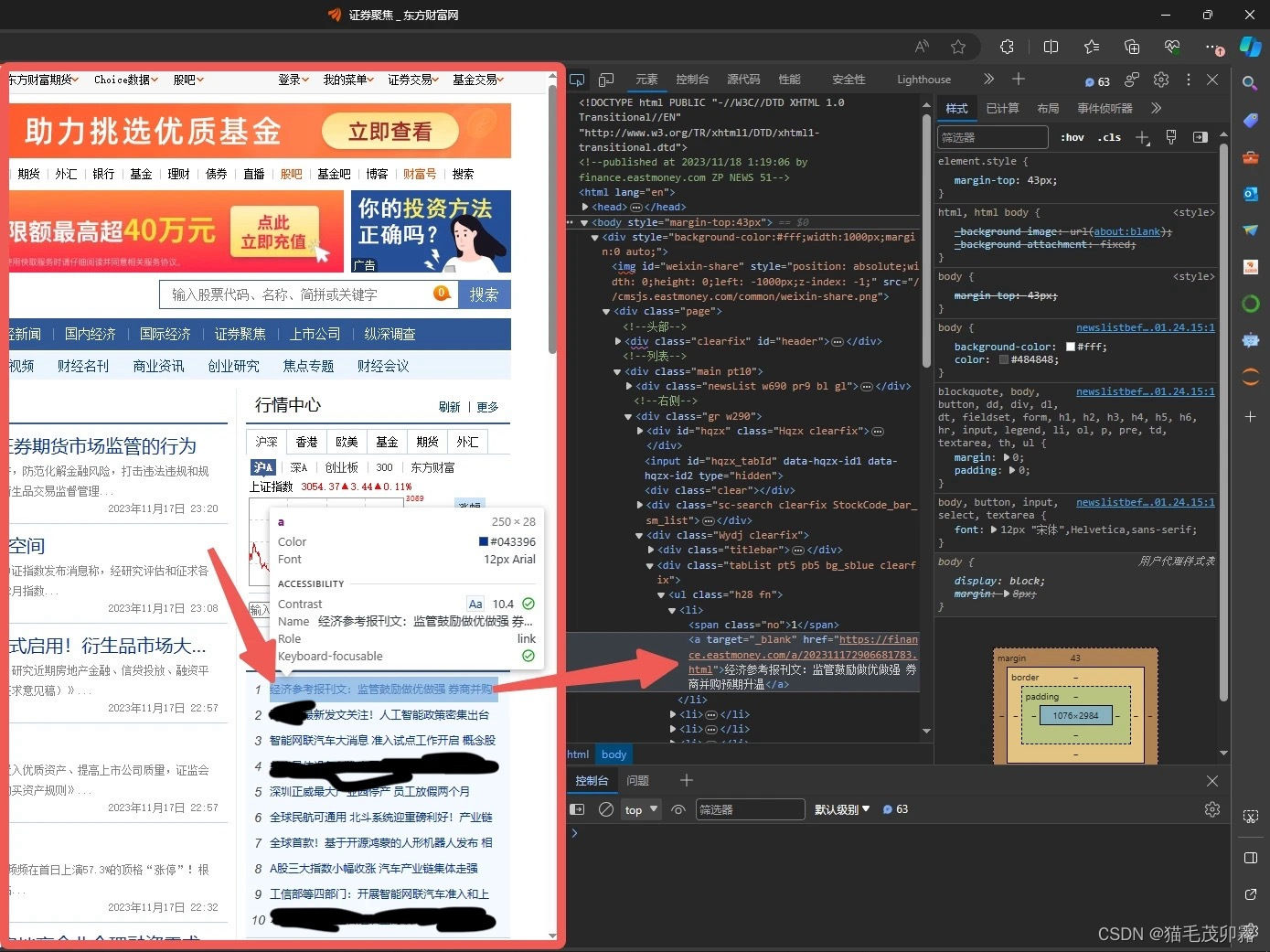
Task: Switch to 问题 tab in drawer
Action: (637, 780)
